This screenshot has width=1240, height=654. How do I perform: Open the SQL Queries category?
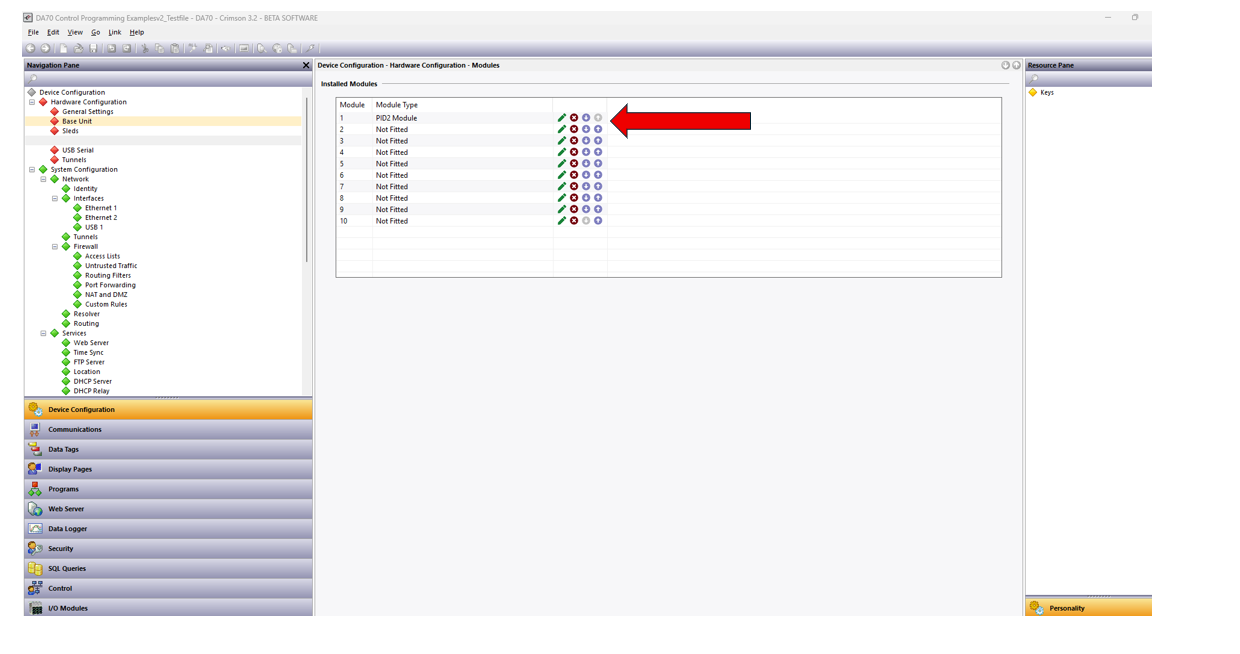coord(168,568)
